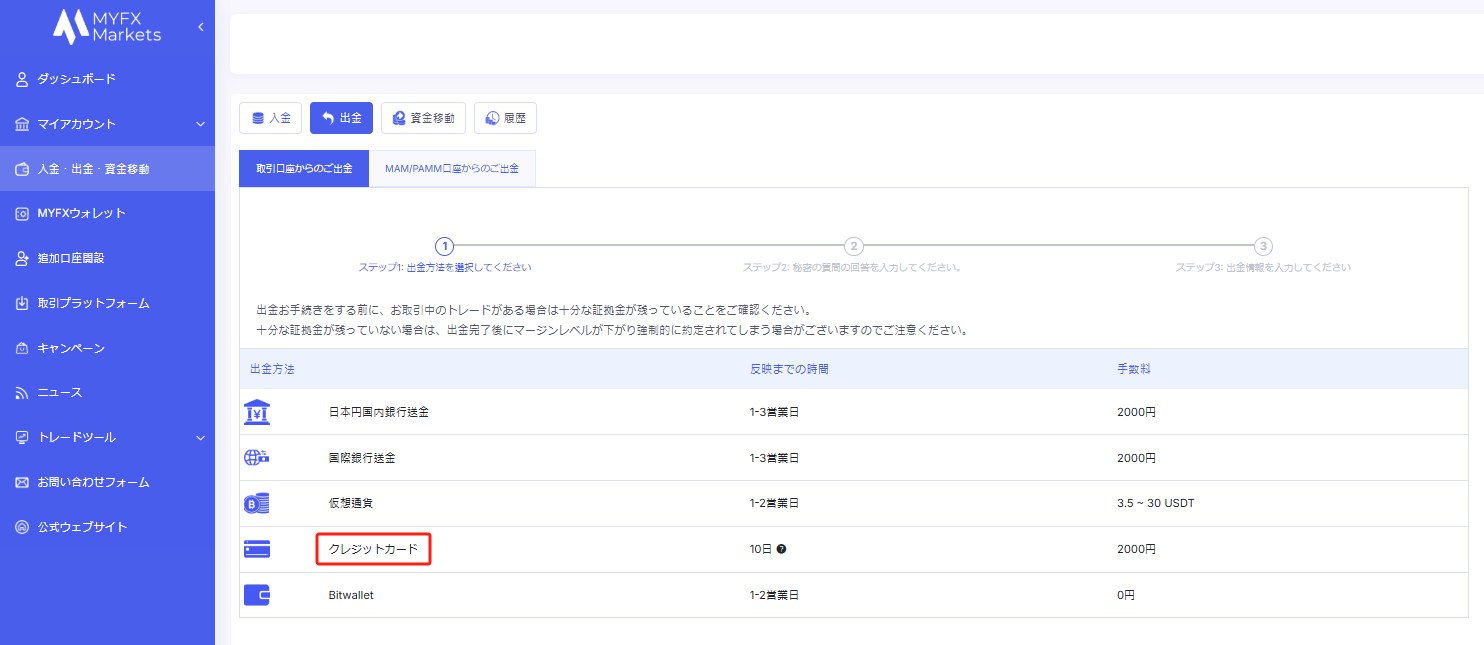Open the 資金移動 fund transfer page

click(423, 118)
